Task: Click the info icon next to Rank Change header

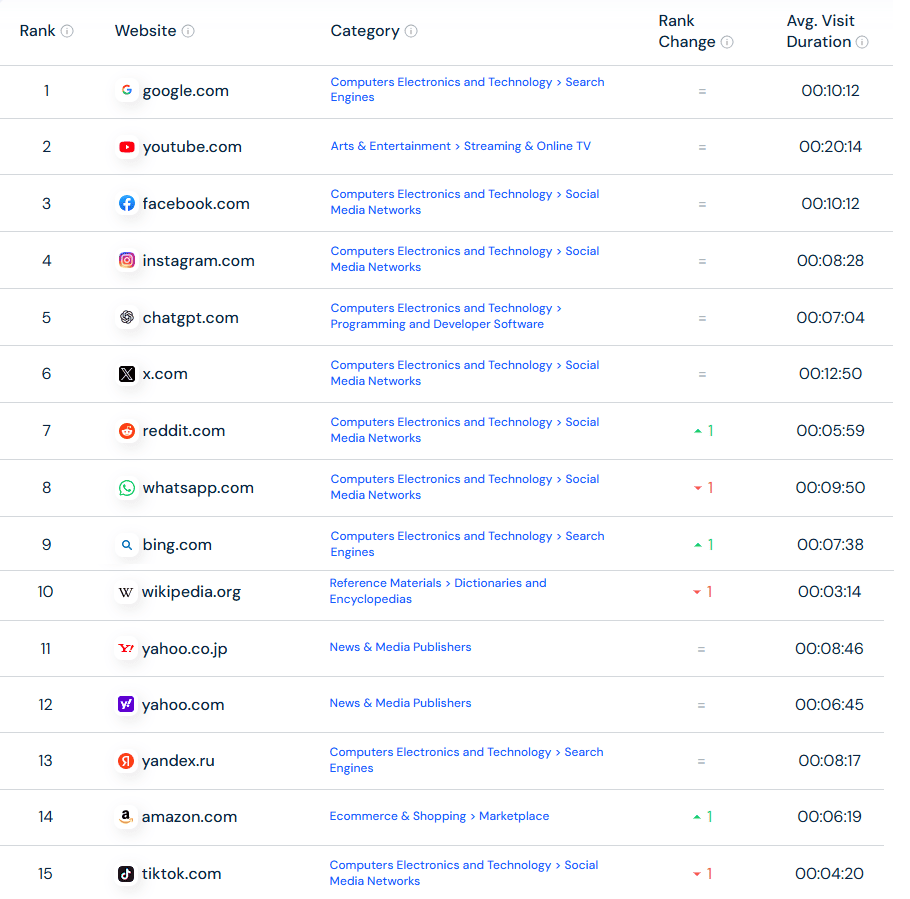Action: (x=727, y=42)
